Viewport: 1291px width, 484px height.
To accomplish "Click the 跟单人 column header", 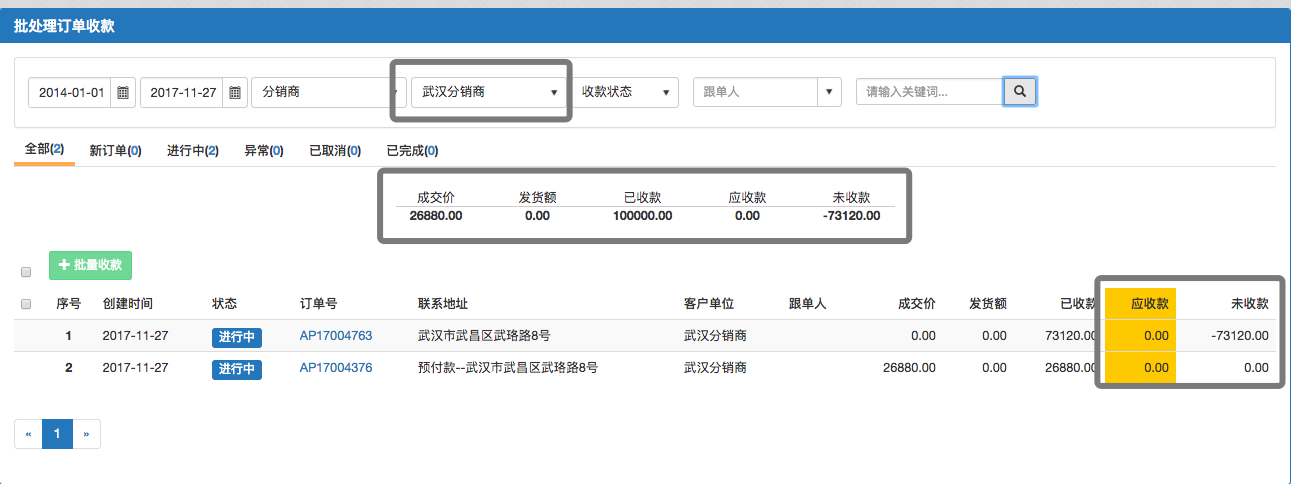I will coord(807,303).
